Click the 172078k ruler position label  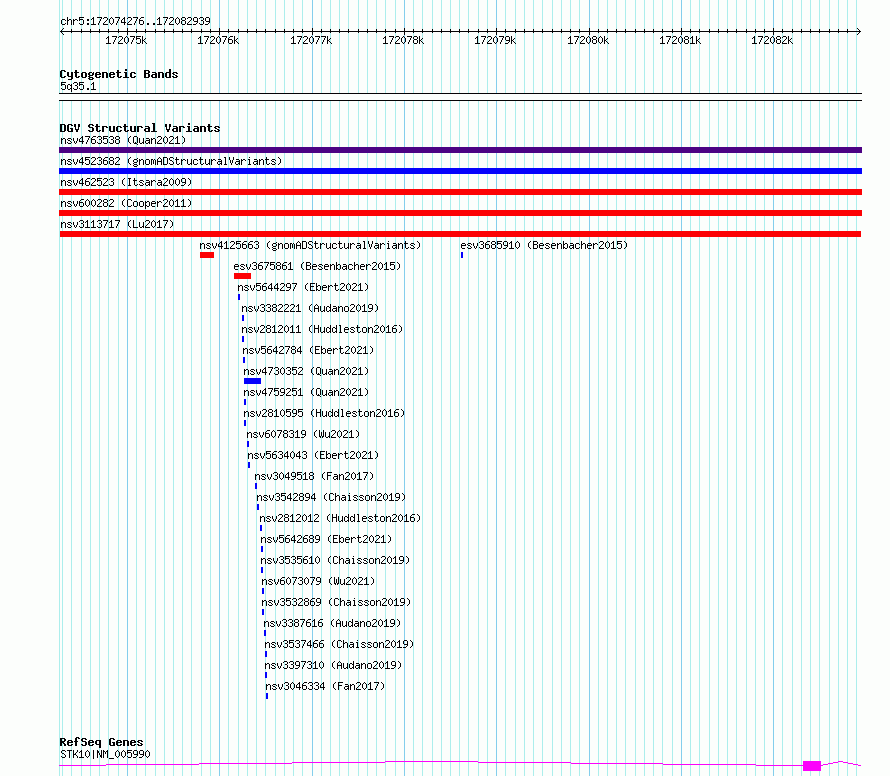403,40
